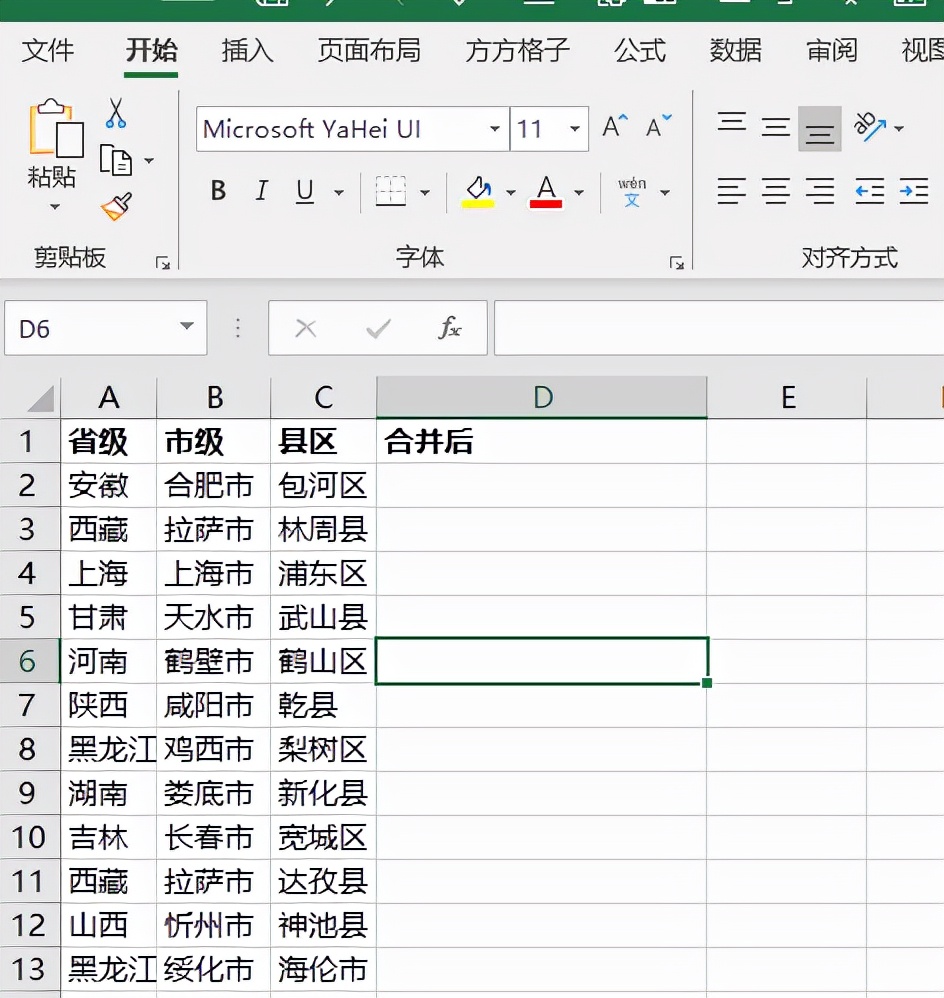This screenshot has width=944, height=998.
Task: Center text horizontally
Action: tap(776, 191)
